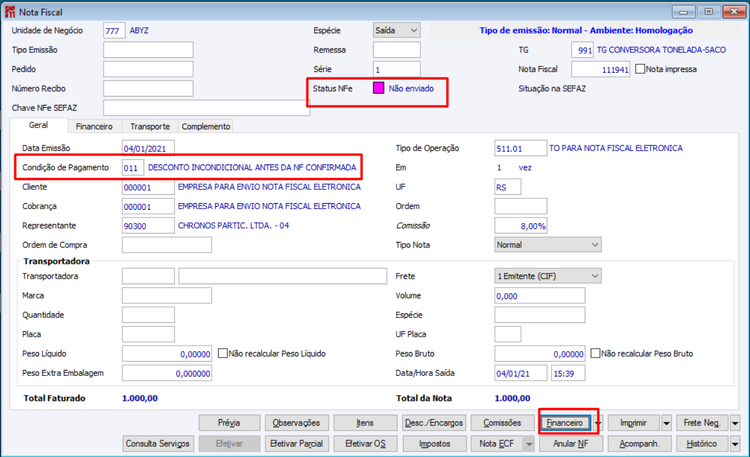Click the Consulta Serviços button
This screenshot has height=457, width=750.
click(x=158, y=444)
